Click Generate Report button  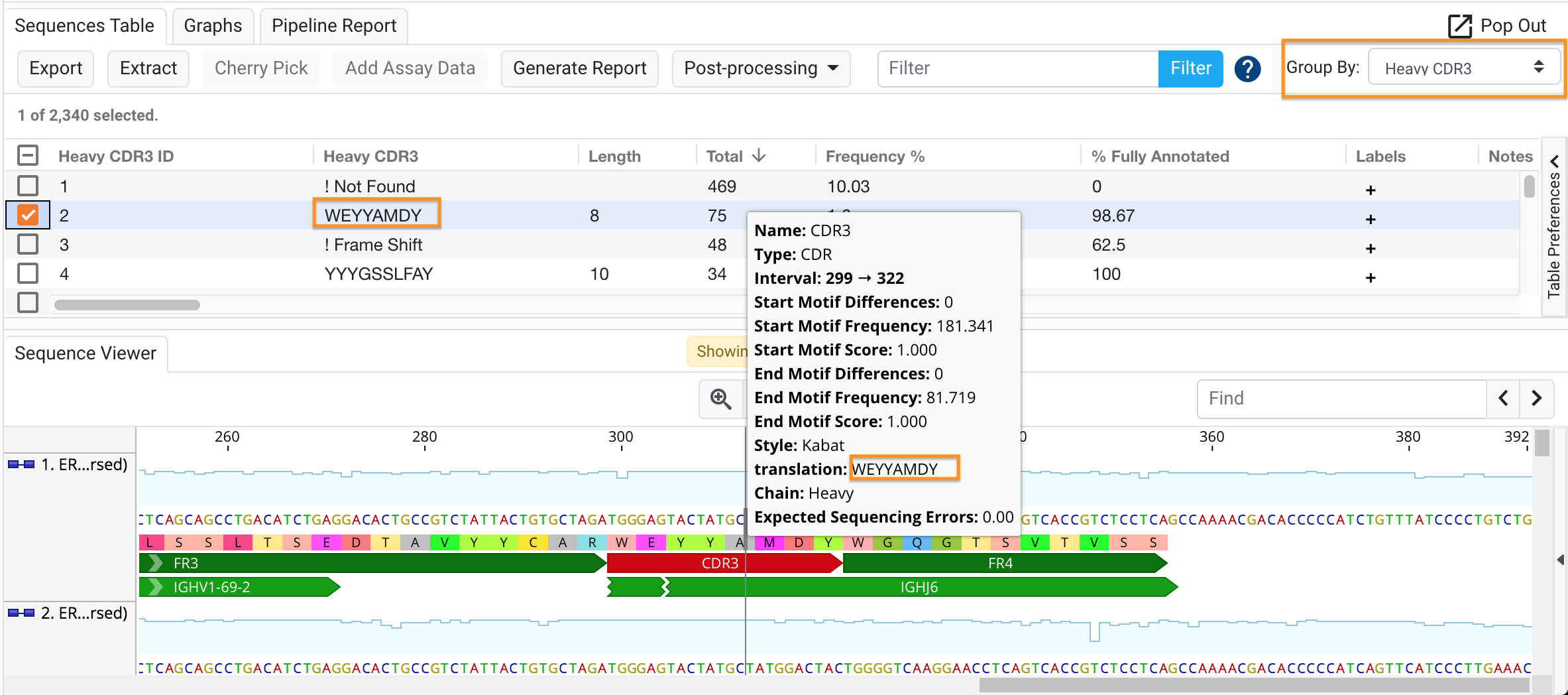coord(580,68)
